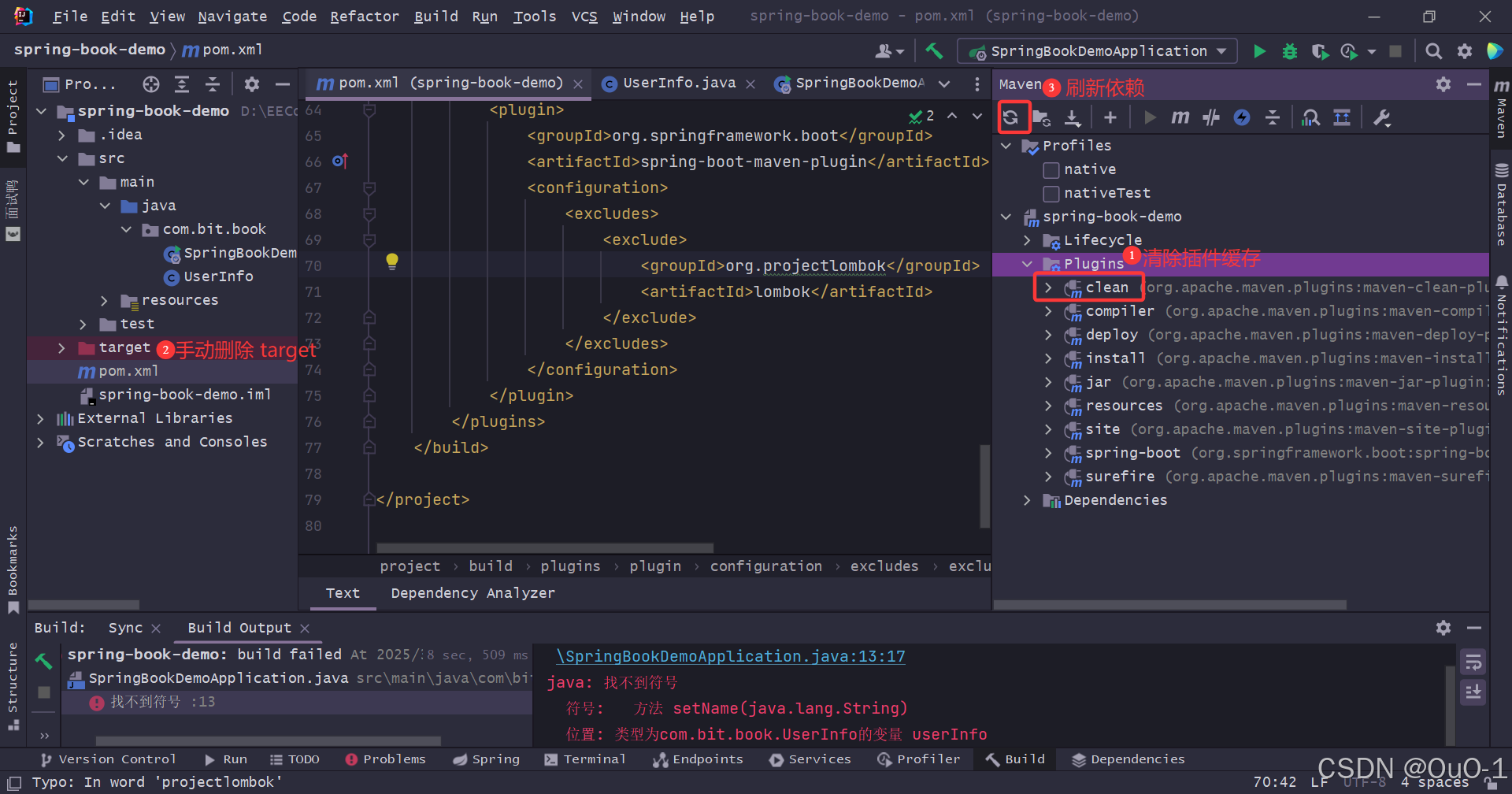1512x794 pixels.
Task: Toggle Maven Offline Mode icon
Action: [1211, 118]
